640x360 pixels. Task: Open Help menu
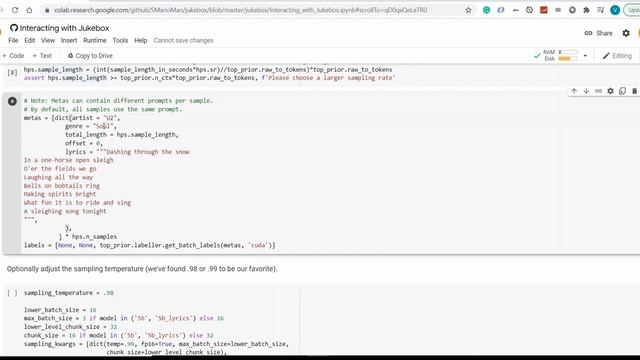point(140,40)
